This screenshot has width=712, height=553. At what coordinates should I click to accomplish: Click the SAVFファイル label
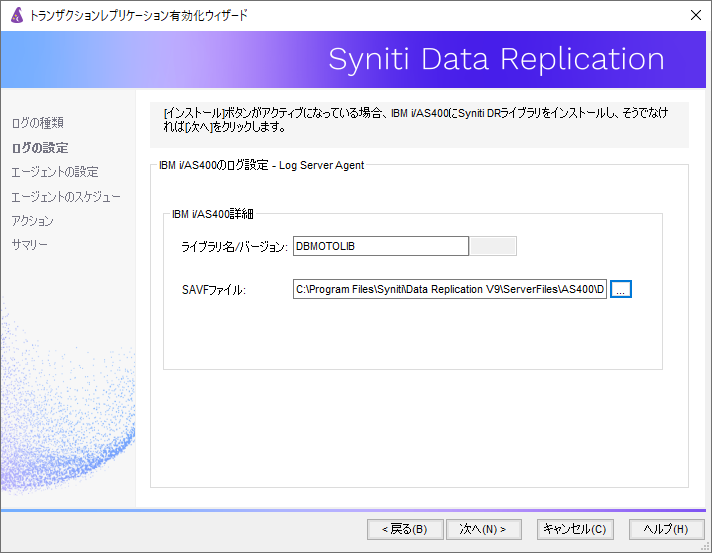coord(214,290)
